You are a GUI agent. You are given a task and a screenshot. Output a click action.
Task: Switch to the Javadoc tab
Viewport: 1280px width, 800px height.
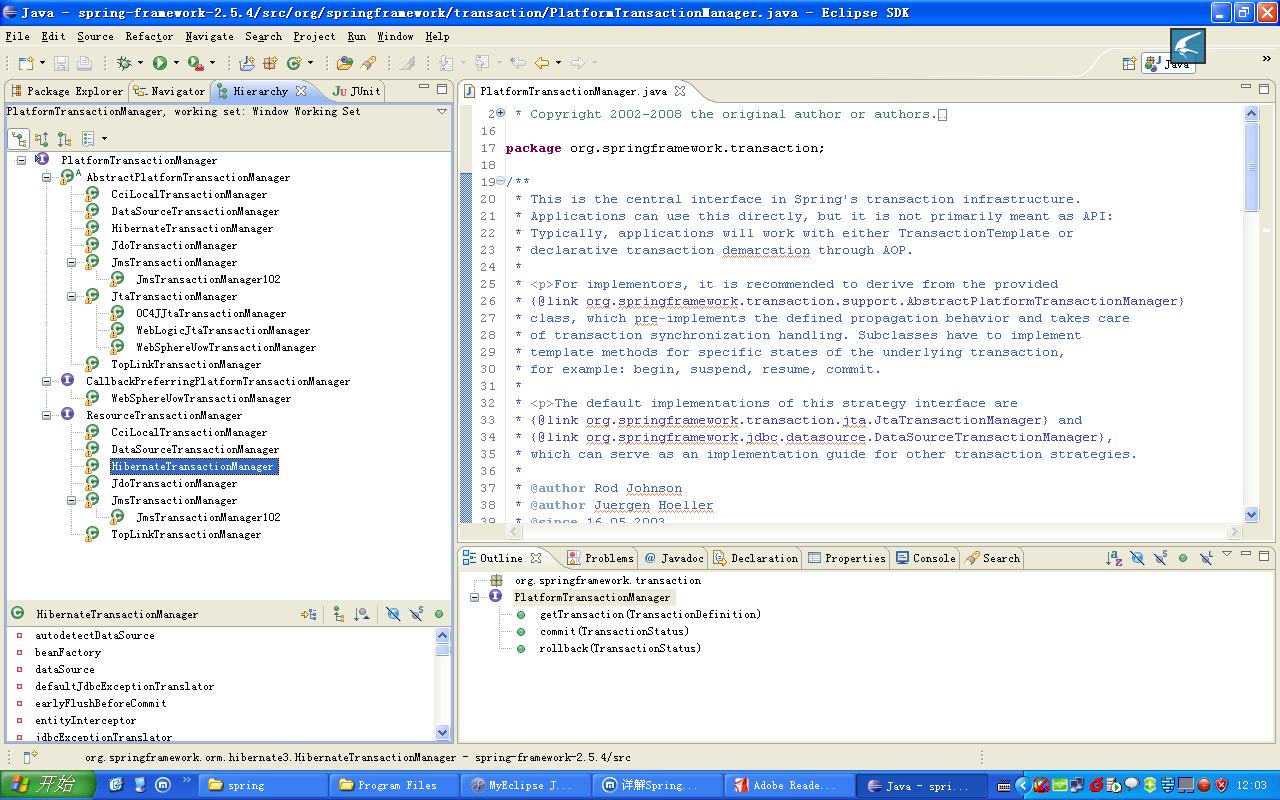pyautogui.click(x=674, y=558)
